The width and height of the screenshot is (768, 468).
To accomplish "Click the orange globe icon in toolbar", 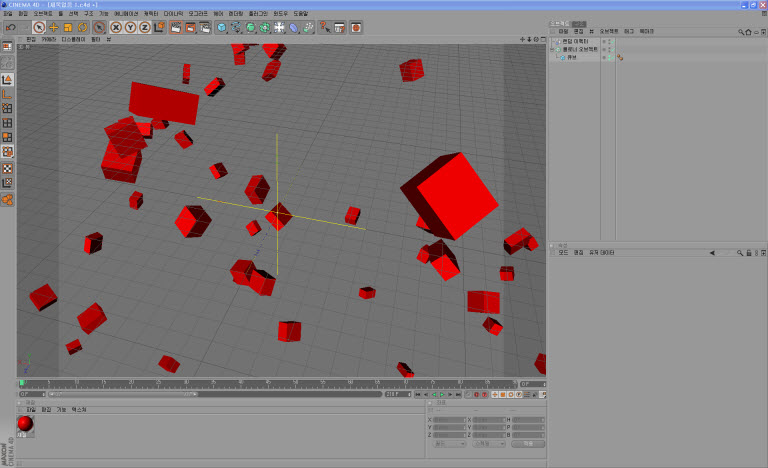I will [x=356, y=27].
